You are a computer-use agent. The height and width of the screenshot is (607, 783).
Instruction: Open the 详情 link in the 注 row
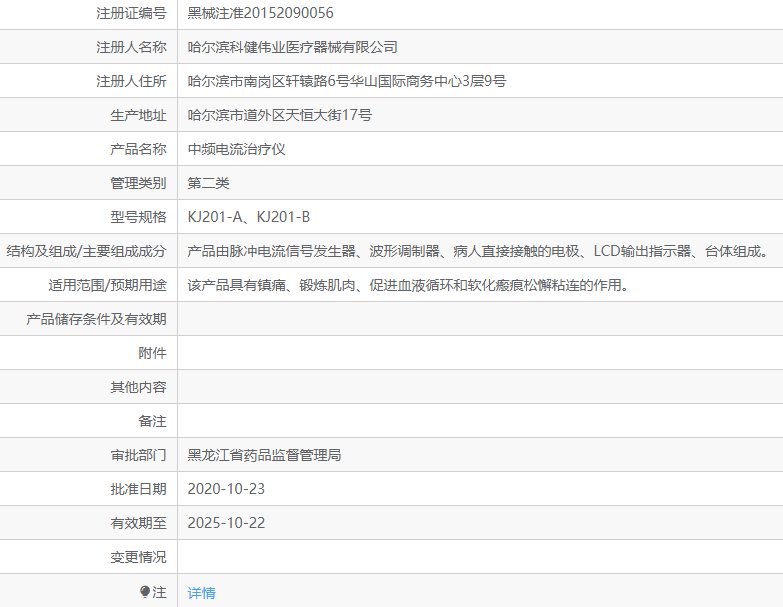coord(201,593)
